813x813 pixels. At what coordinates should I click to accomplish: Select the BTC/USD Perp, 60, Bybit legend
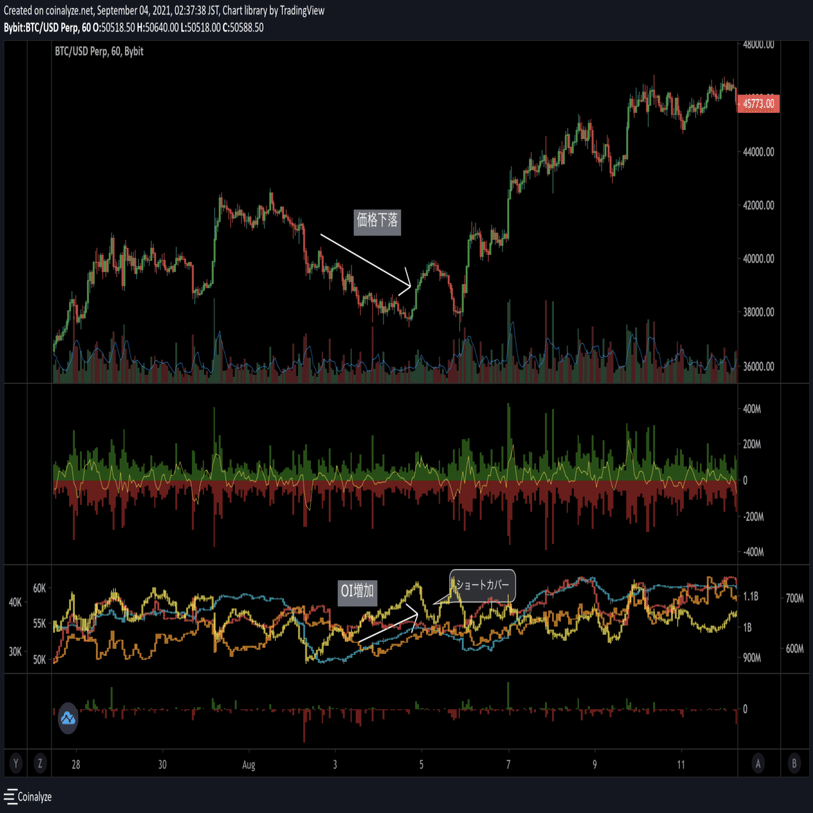tap(99, 51)
